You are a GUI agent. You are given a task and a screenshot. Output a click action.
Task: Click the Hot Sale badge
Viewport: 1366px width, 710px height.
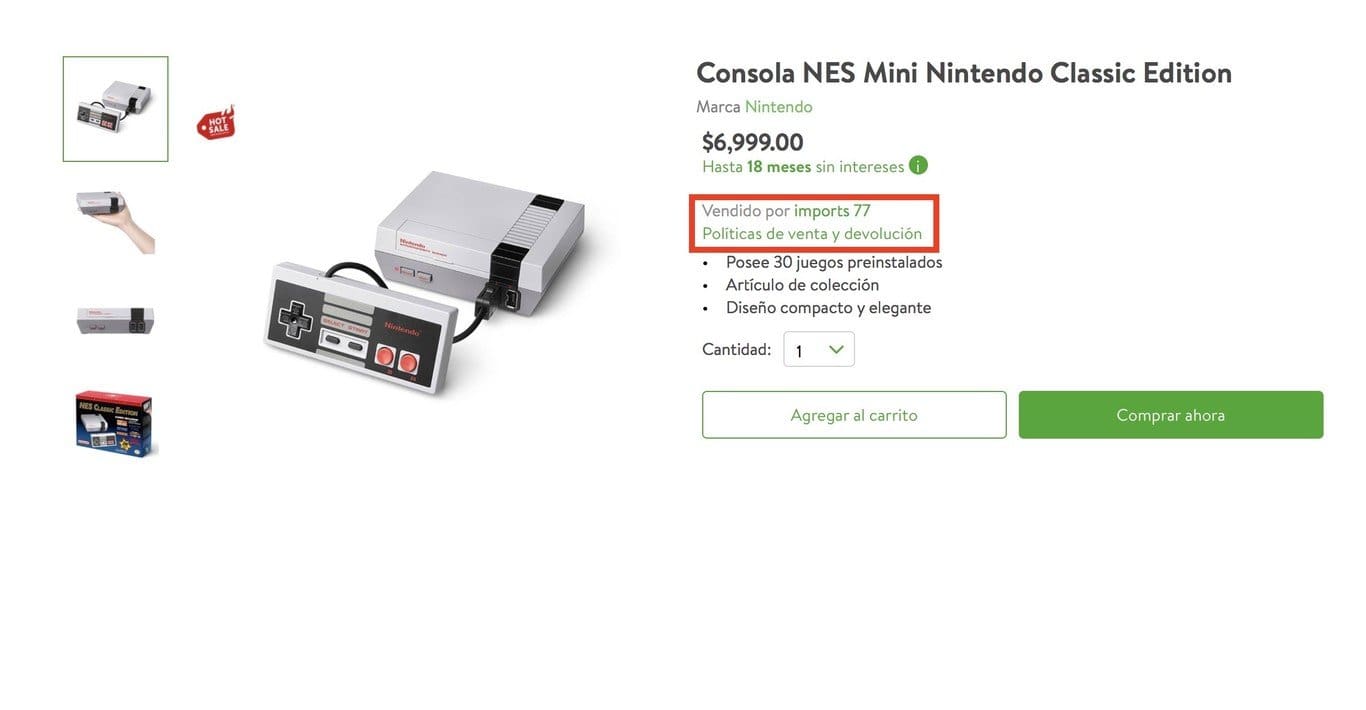pyautogui.click(x=216, y=123)
